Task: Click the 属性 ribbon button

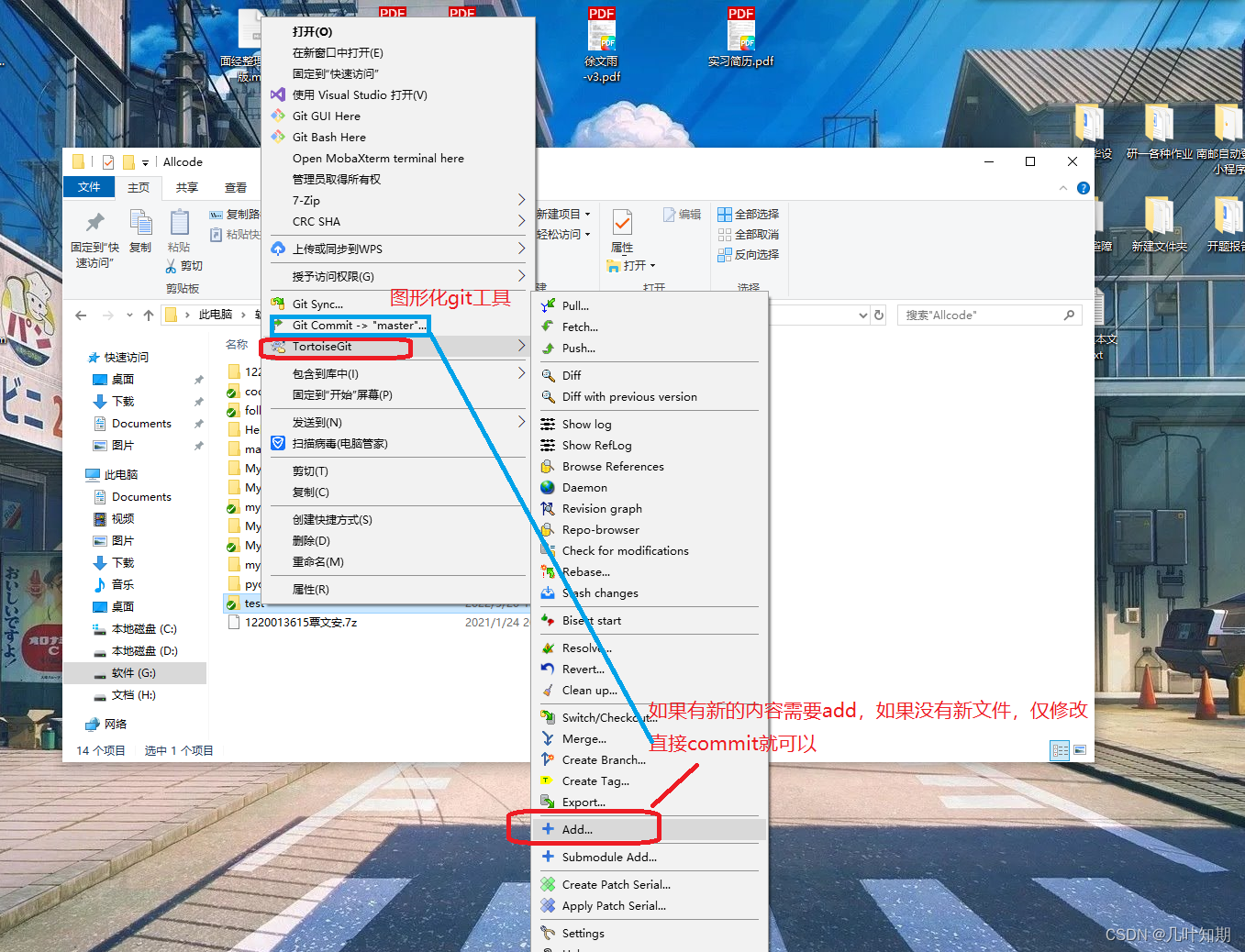Action: tap(622, 230)
